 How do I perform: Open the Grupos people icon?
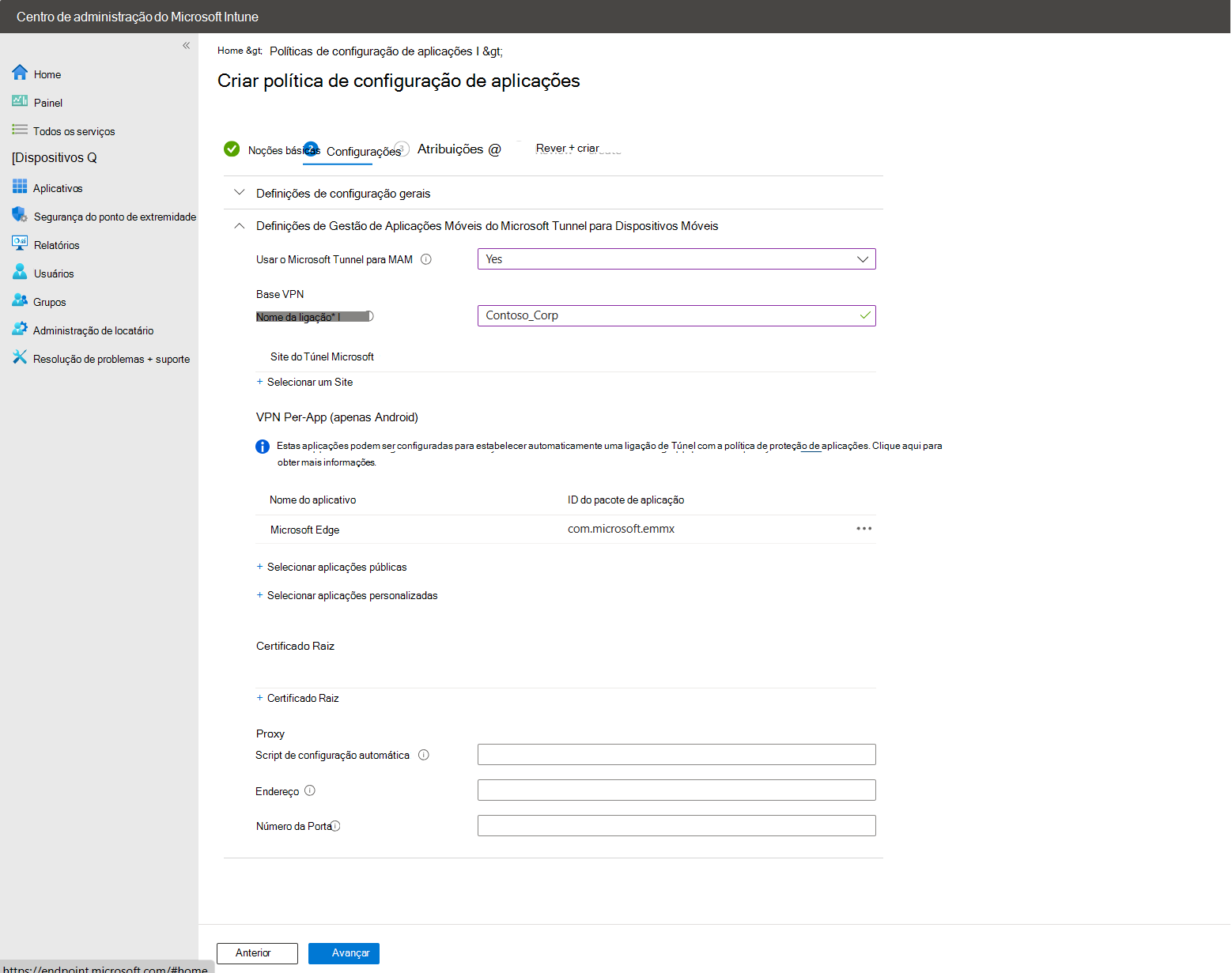(20, 300)
